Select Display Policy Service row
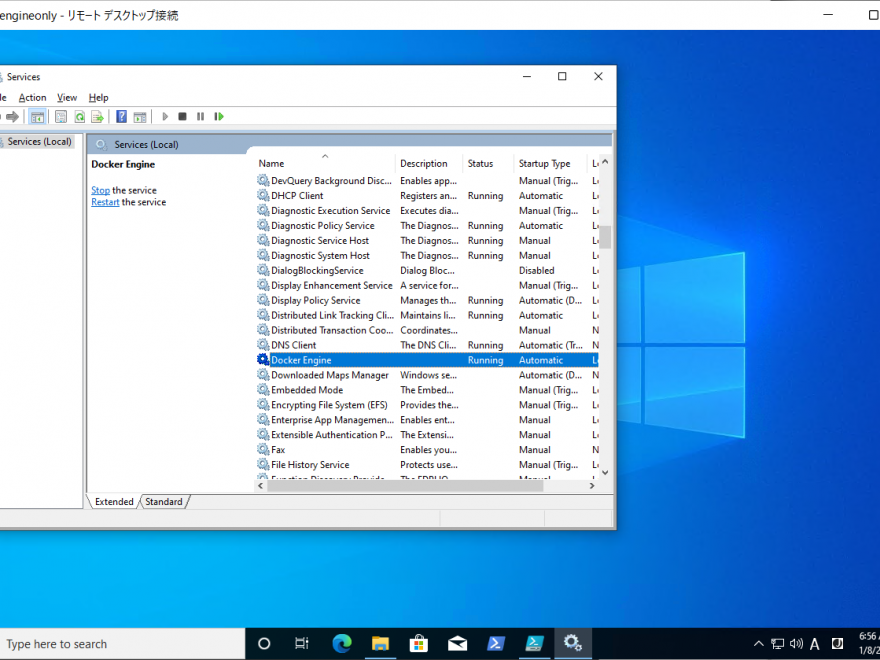The width and height of the screenshot is (880, 660). (427, 301)
